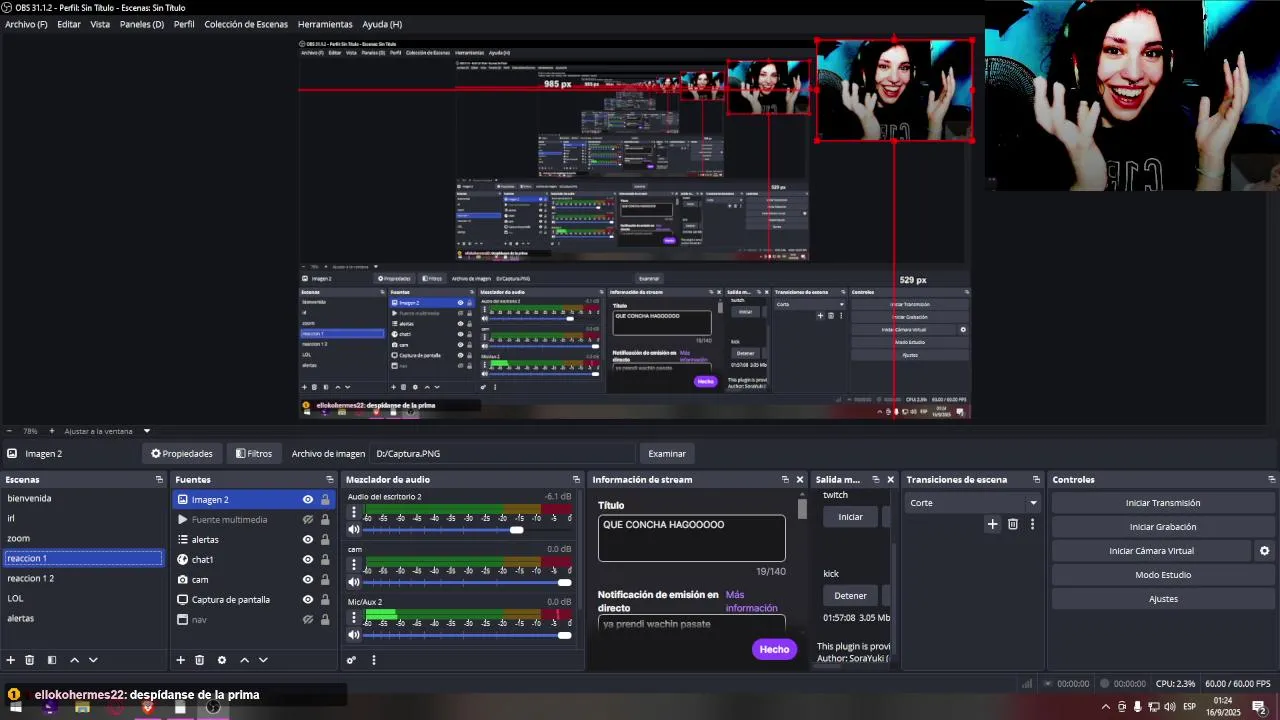The width and height of the screenshot is (1280, 720).
Task: Open scene filters icon in Escenas toolbar
Action: pos(52,660)
